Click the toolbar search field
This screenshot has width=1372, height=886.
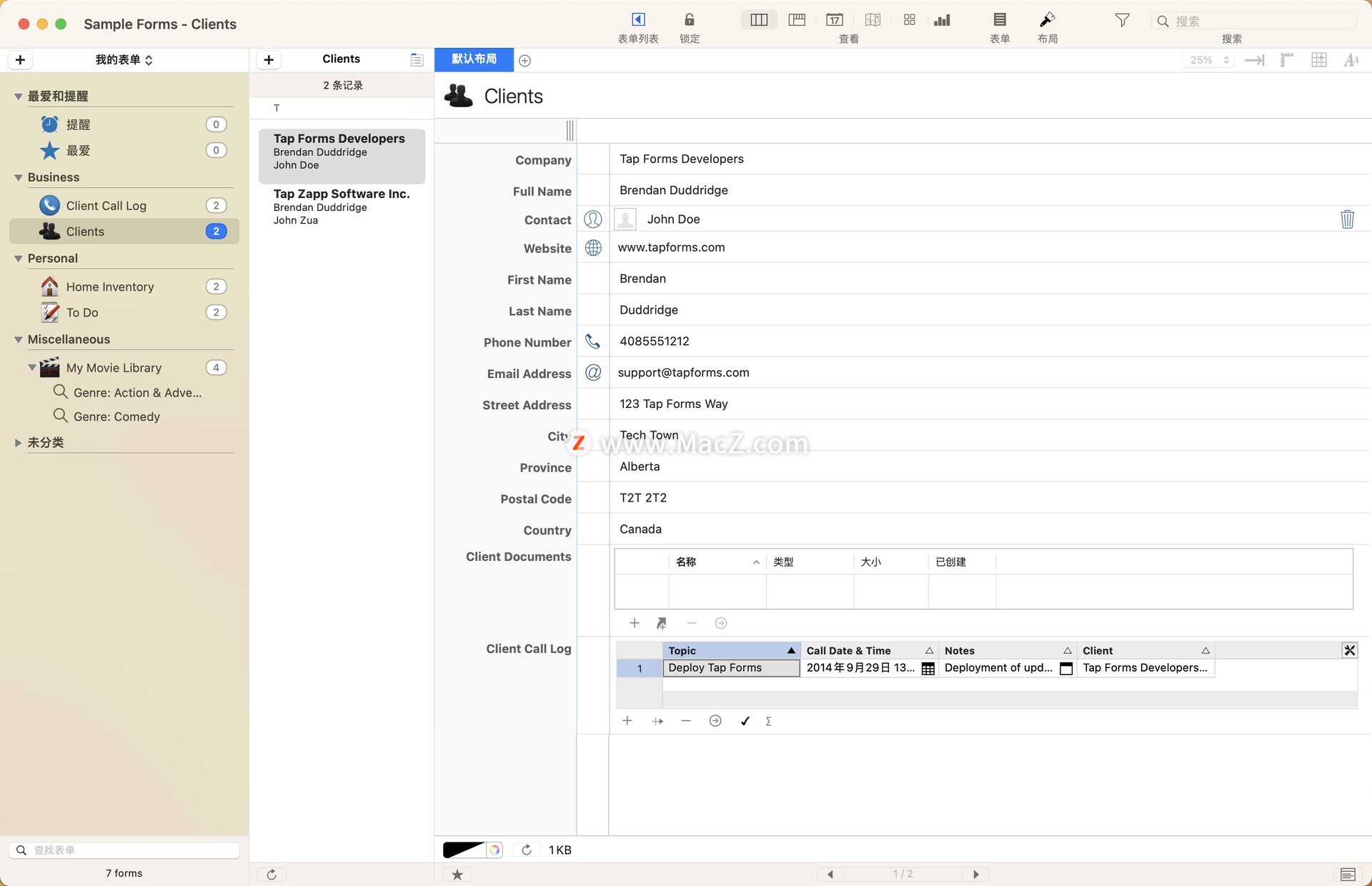(1254, 21)
